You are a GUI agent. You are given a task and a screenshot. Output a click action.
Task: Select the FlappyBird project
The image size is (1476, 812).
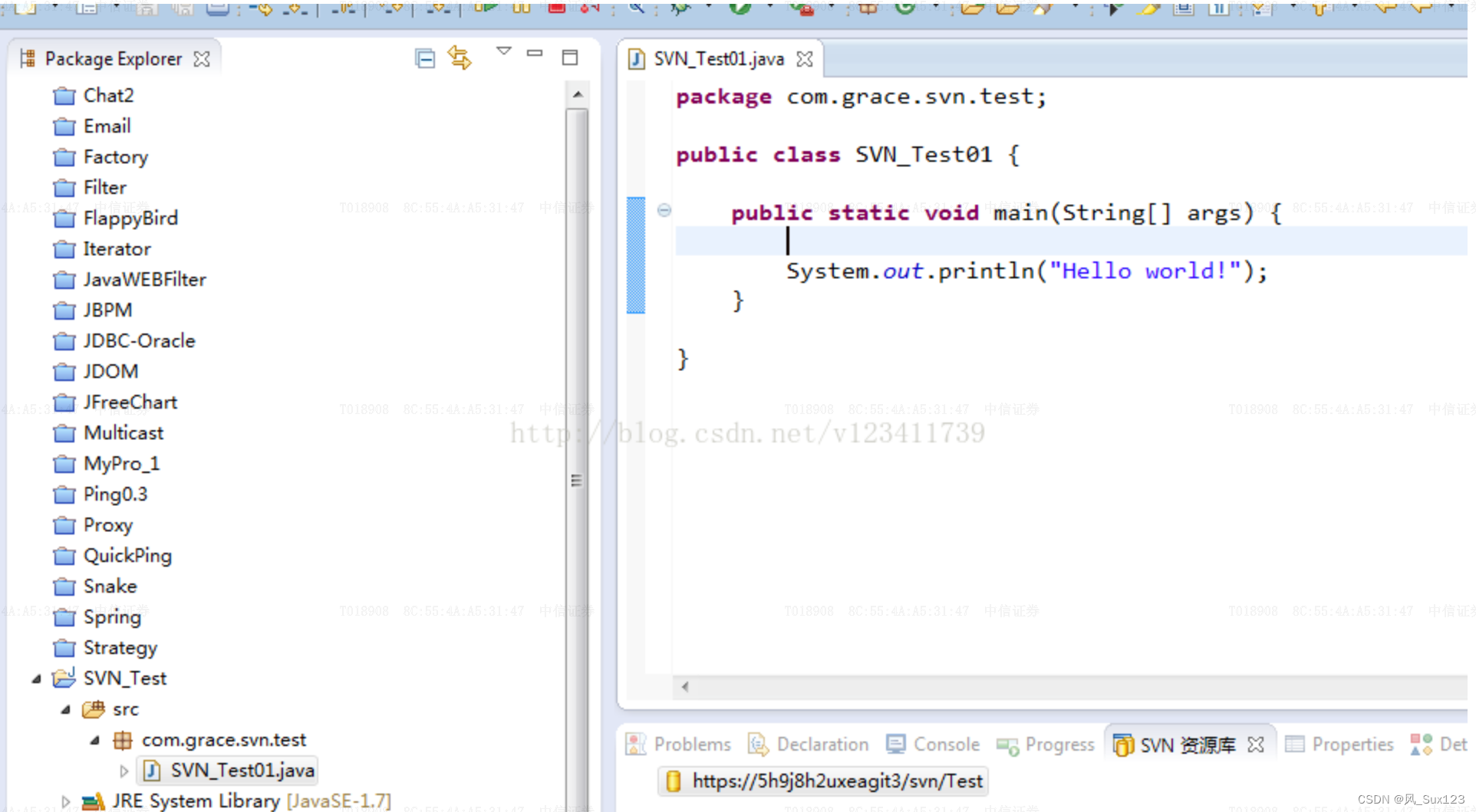(130, 219)
